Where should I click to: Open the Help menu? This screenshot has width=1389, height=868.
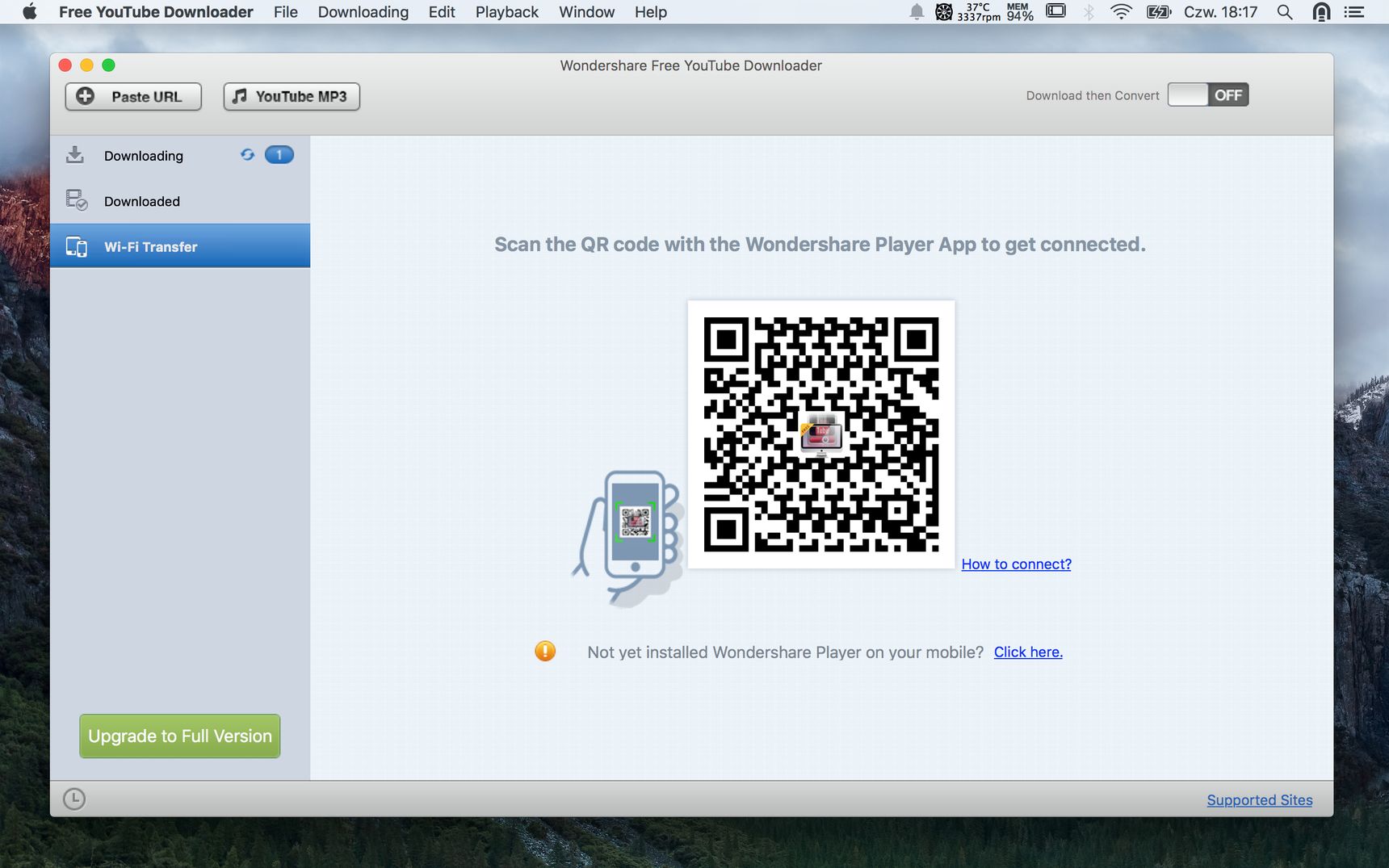651,12
